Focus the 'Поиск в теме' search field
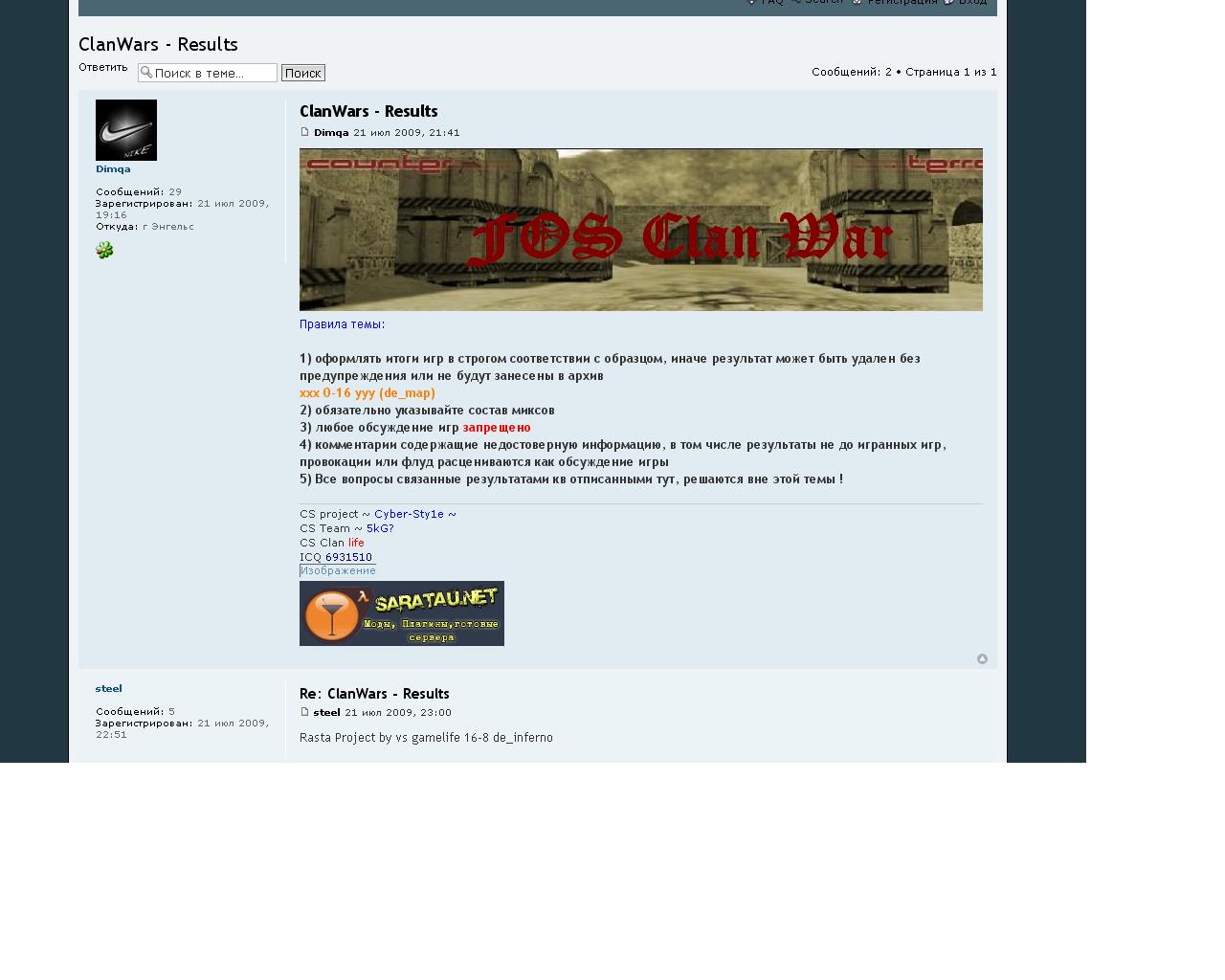Image resolution: width=1225 pixels, height=980 pixels. coord(213,73)
